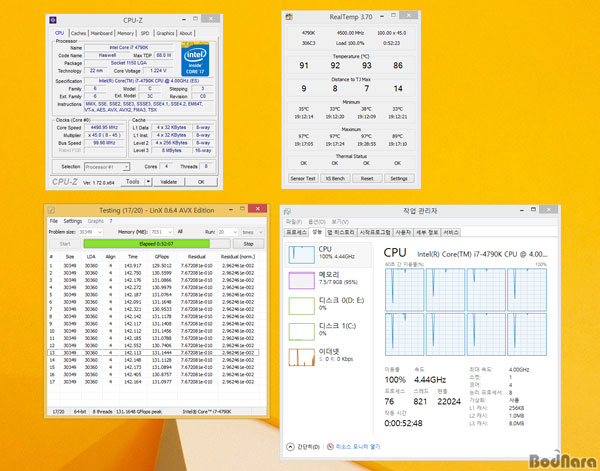Viewport: 600px width, 471px height.
Task: Switch to the 서비스 tab in Task Manager
Action: tap(451, 232)
